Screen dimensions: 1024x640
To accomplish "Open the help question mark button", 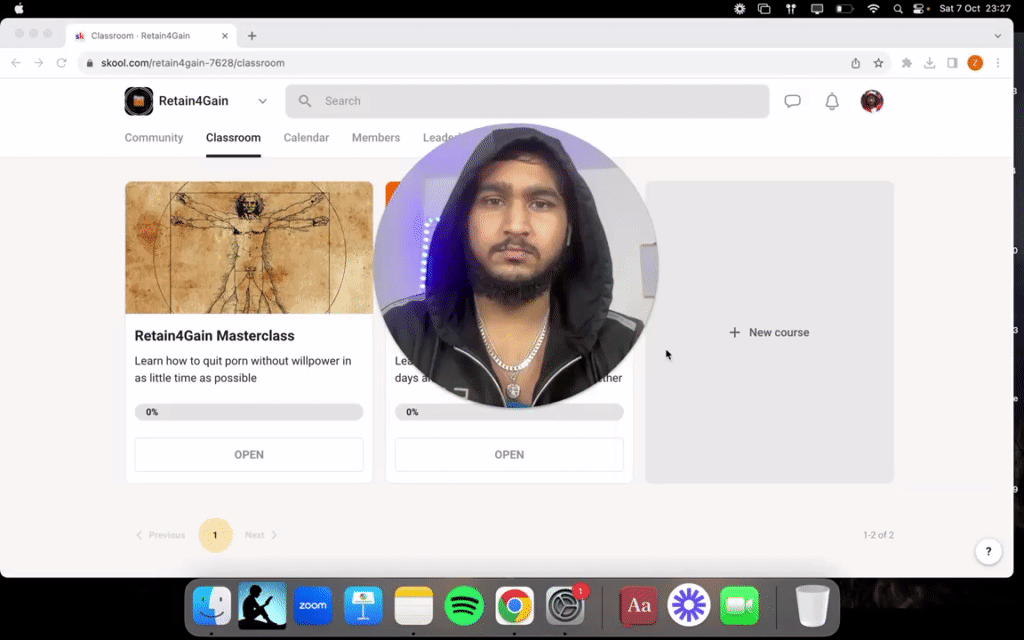I will pos(988,551).
